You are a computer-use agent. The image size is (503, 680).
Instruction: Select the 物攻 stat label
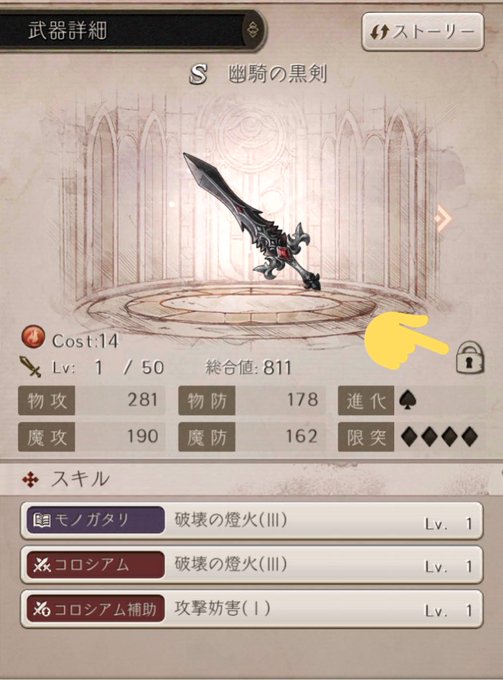[47, 400]
